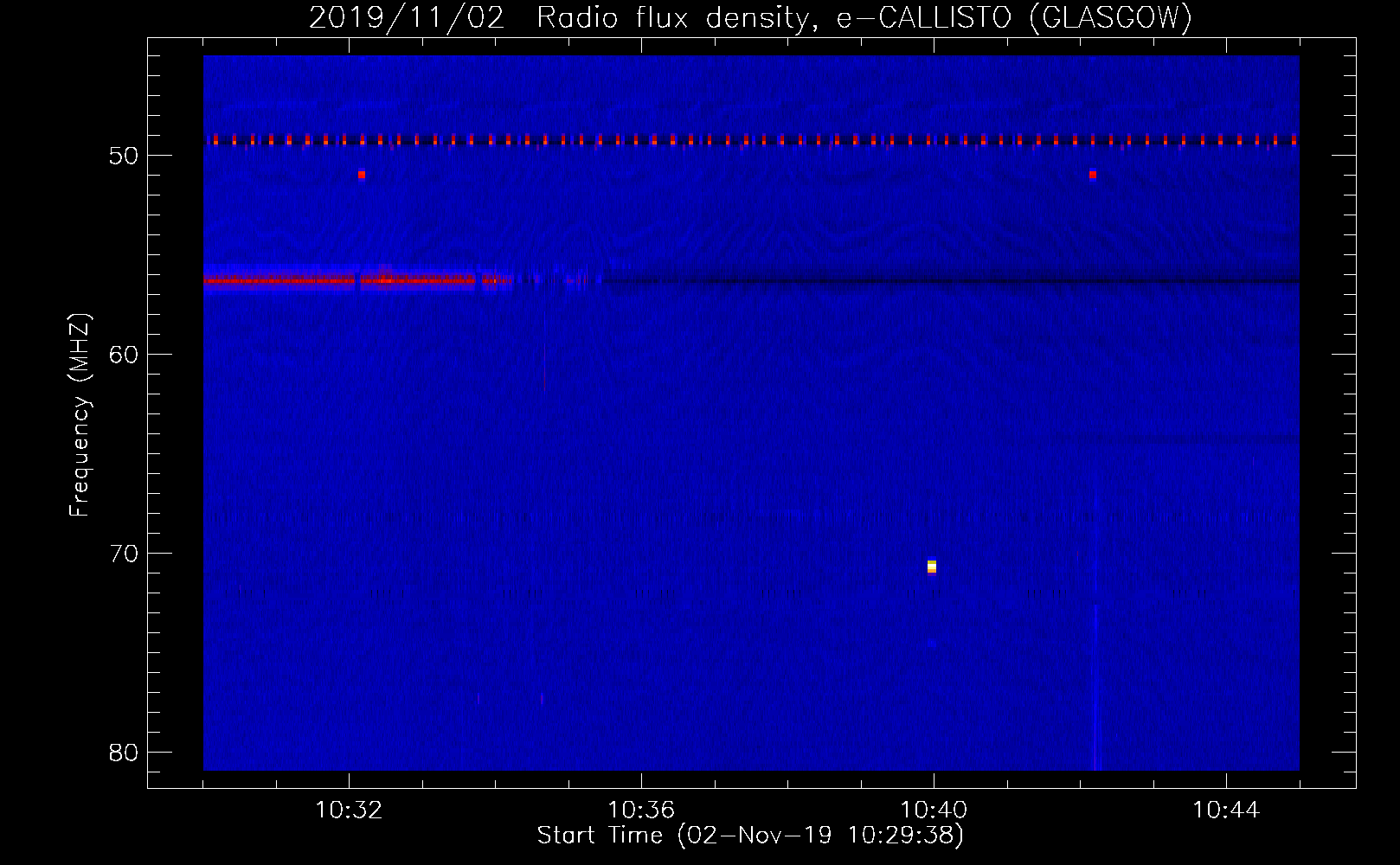Viewport: 1400px width, 865px height.
Task: Click the bright yellow-white burst near 71 MHz
Action: (932, 567)
